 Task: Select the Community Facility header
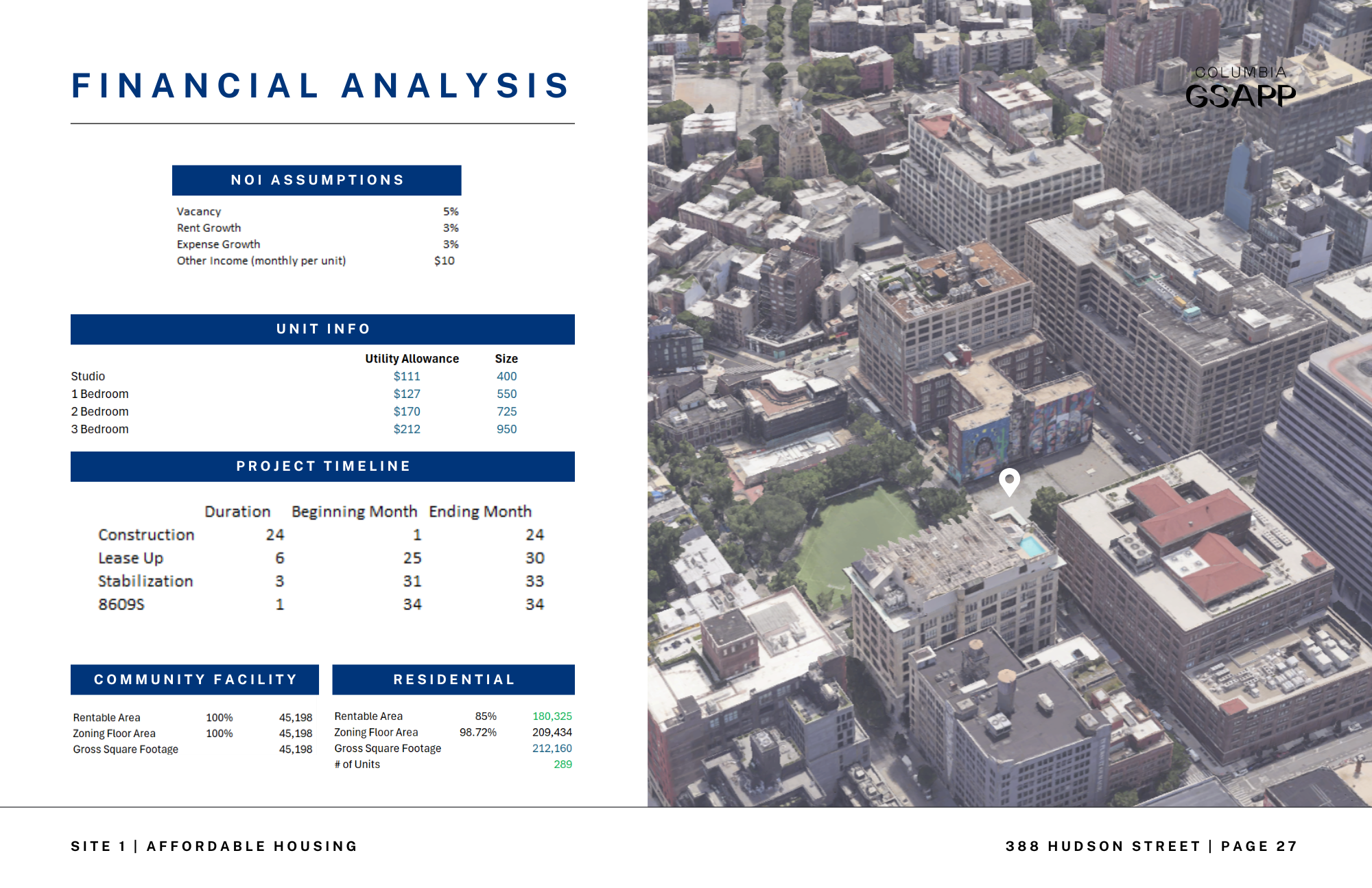pyautogui.click(x=195, y=679)
